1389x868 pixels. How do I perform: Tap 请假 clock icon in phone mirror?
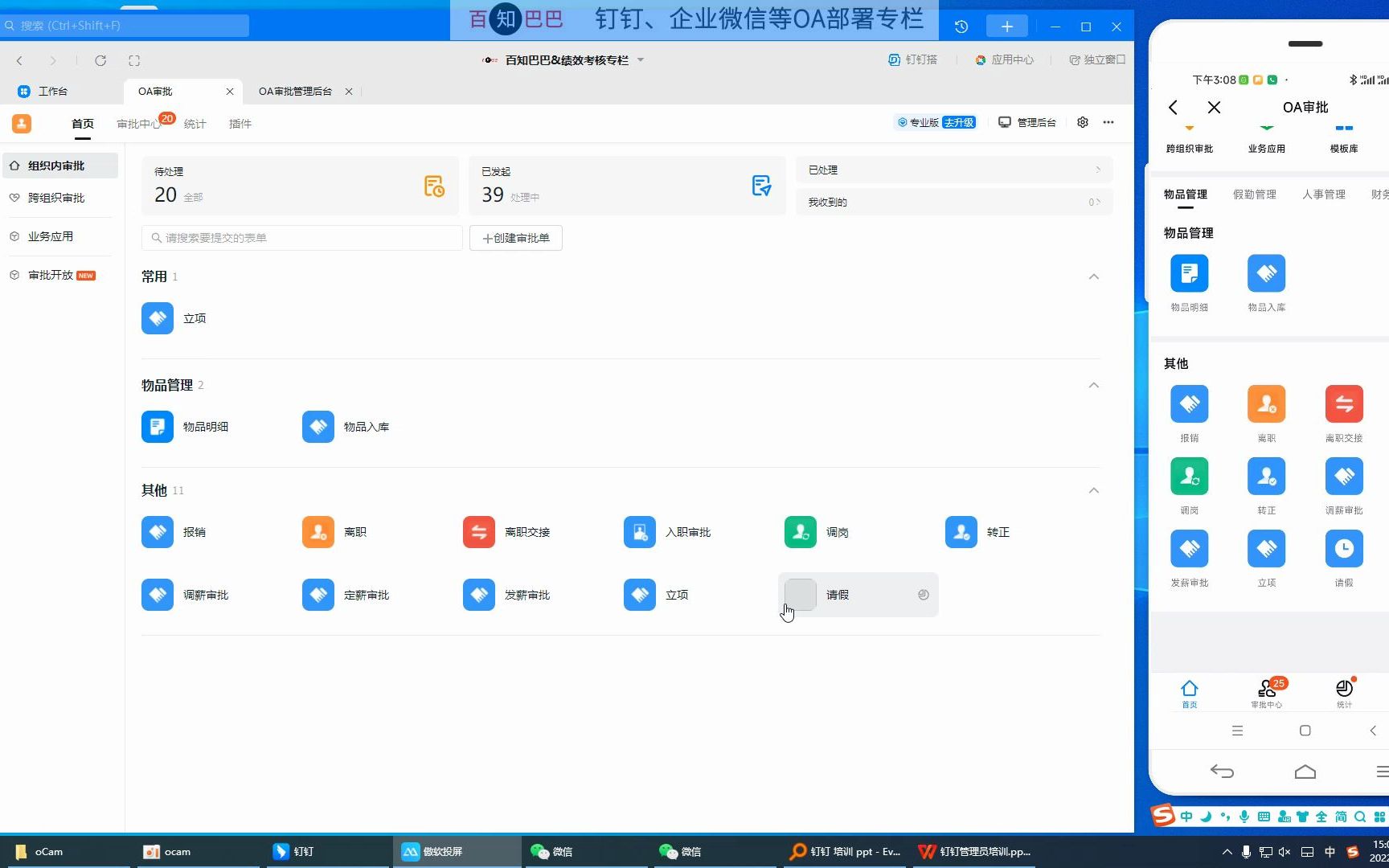click(x=1344, y=548)
